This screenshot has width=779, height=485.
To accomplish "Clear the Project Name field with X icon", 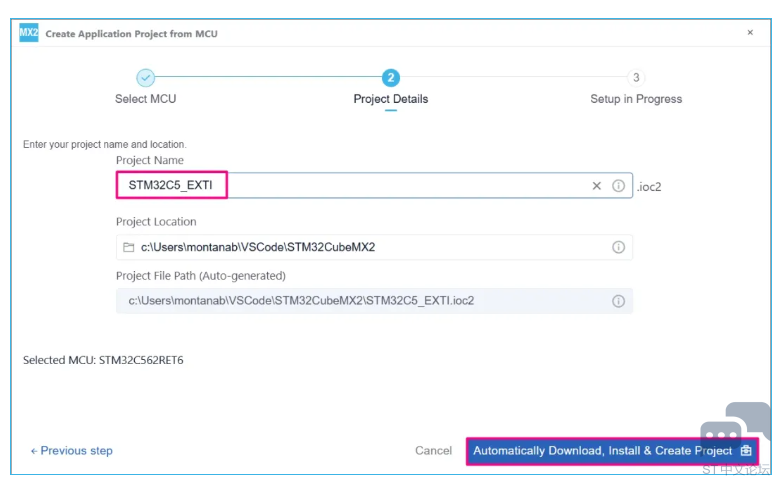I will click(597, 186).
